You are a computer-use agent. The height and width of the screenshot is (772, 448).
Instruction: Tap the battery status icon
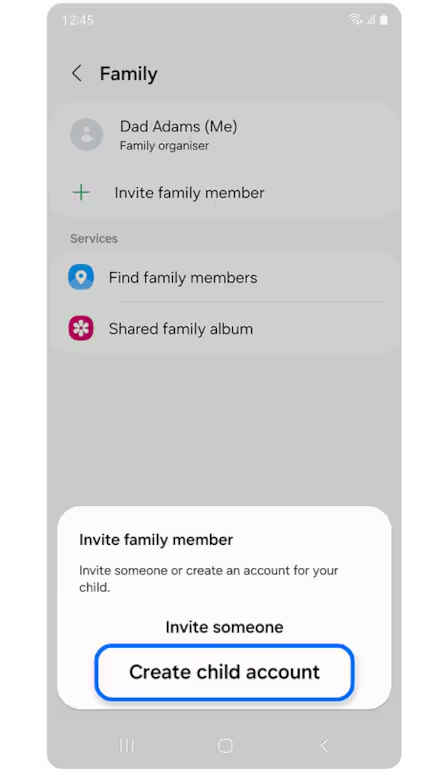384,19
